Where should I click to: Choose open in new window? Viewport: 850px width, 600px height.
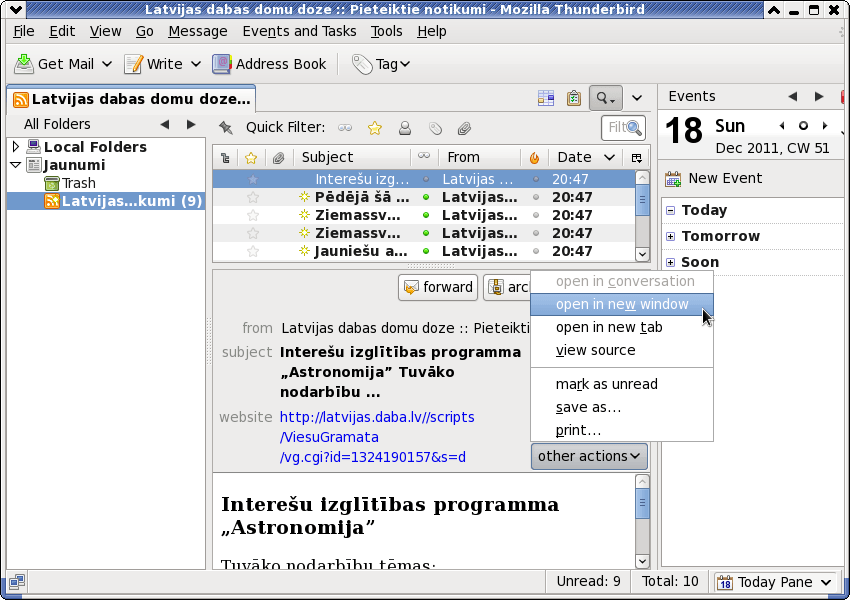coord(622,304)
